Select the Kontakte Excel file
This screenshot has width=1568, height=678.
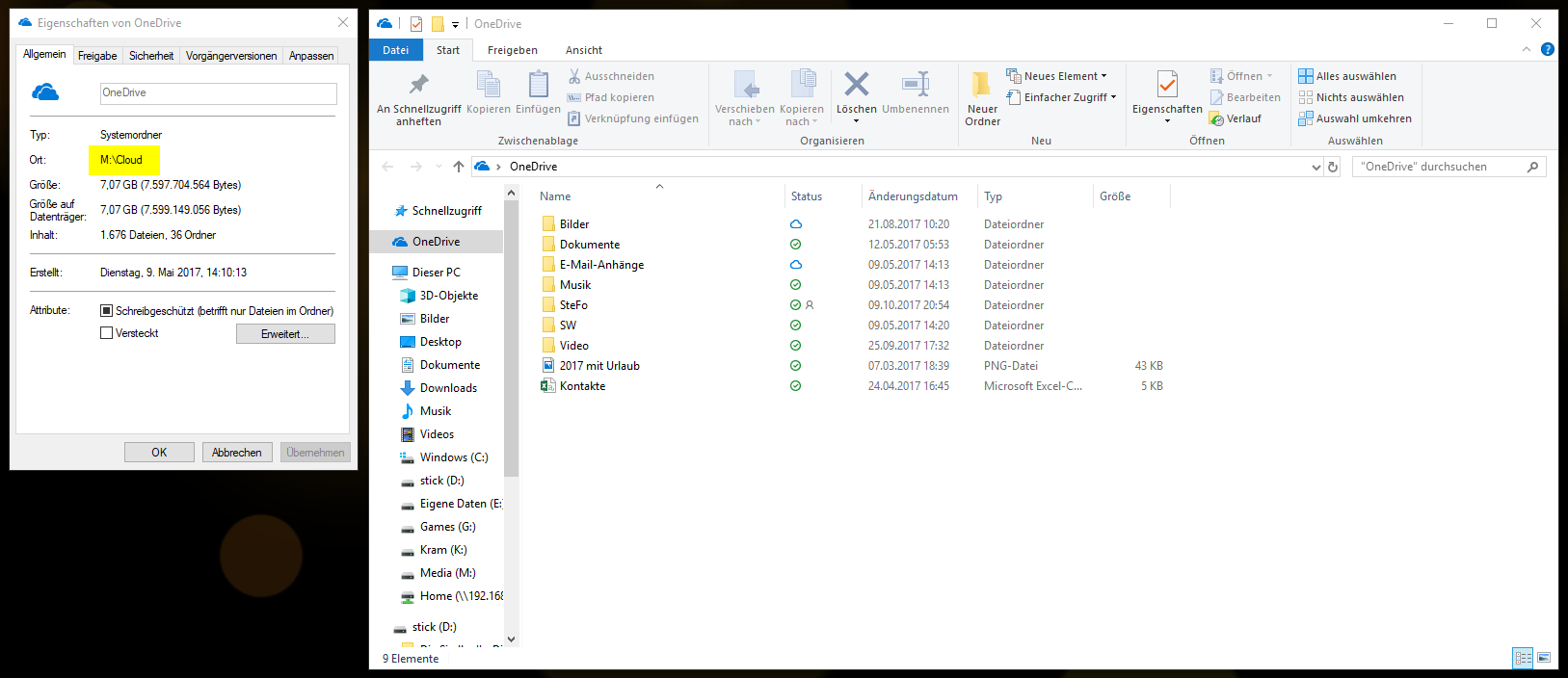tap(572, 386)
